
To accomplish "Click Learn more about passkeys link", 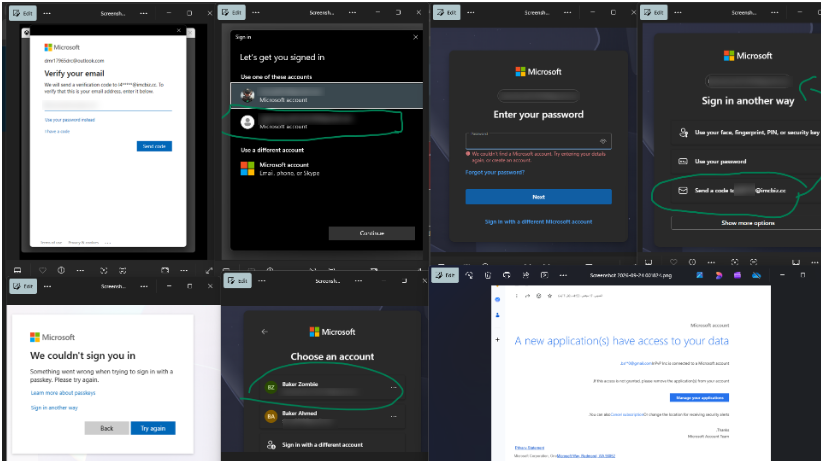I will pos(63,393).
